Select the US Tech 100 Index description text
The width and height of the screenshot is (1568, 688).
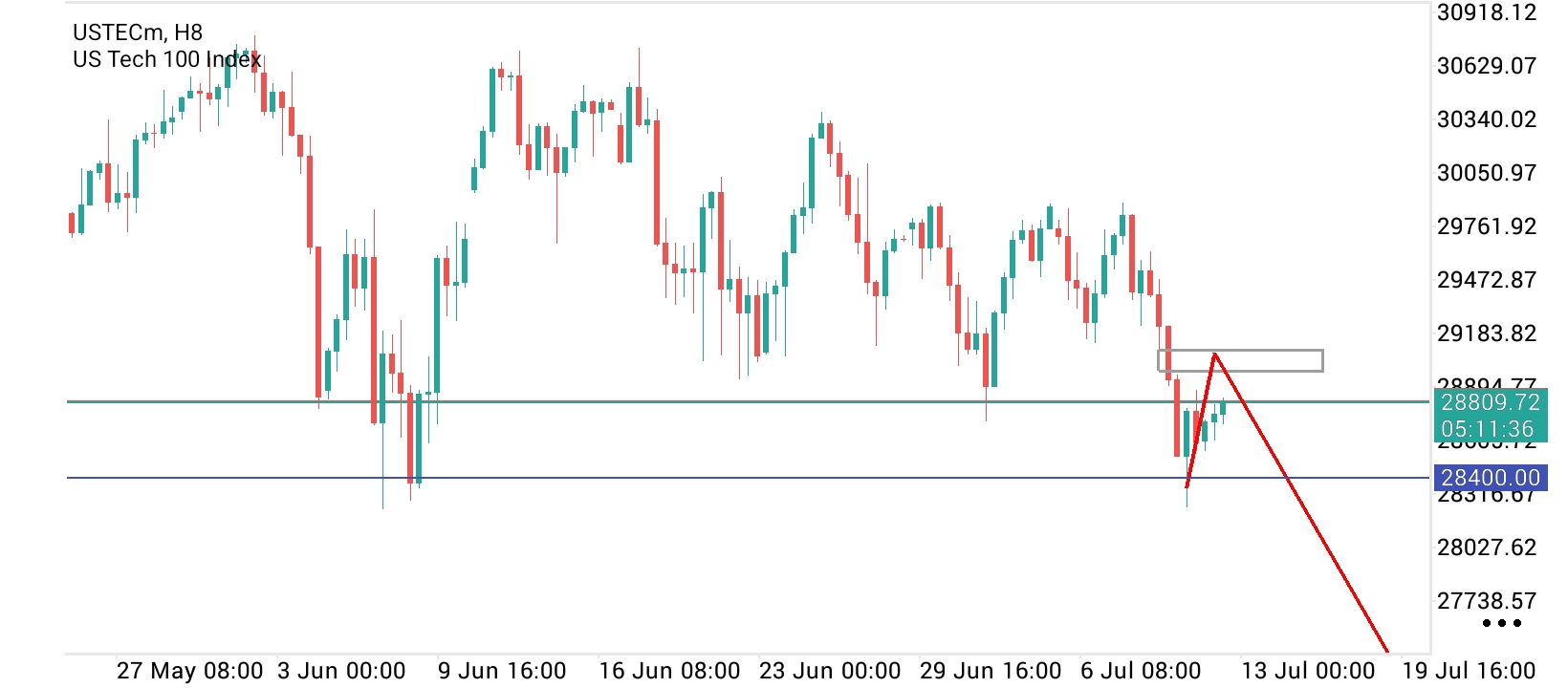pos(167,59)
